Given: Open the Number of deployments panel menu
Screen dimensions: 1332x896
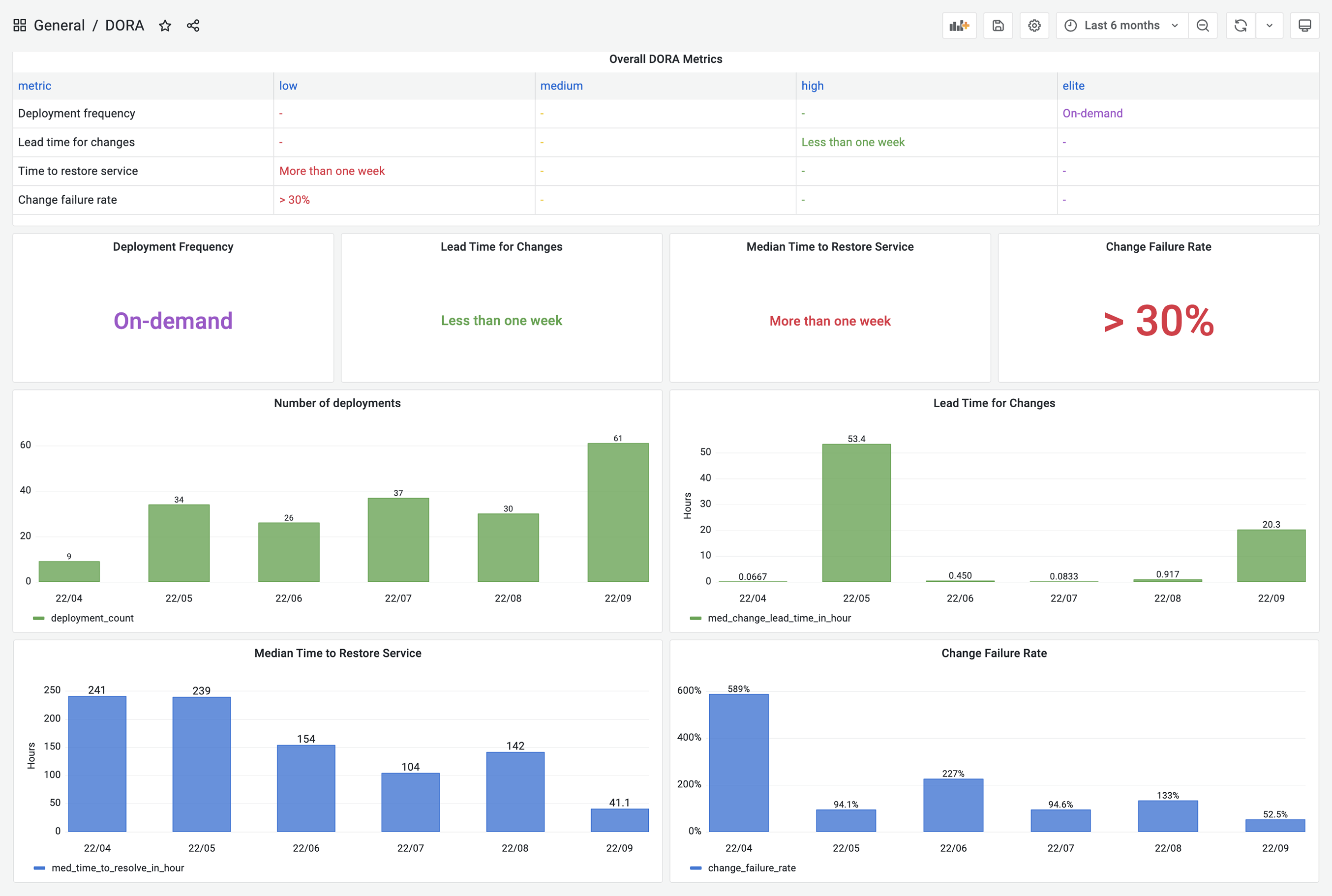Looking at the screenshot, I should [337, 403].
